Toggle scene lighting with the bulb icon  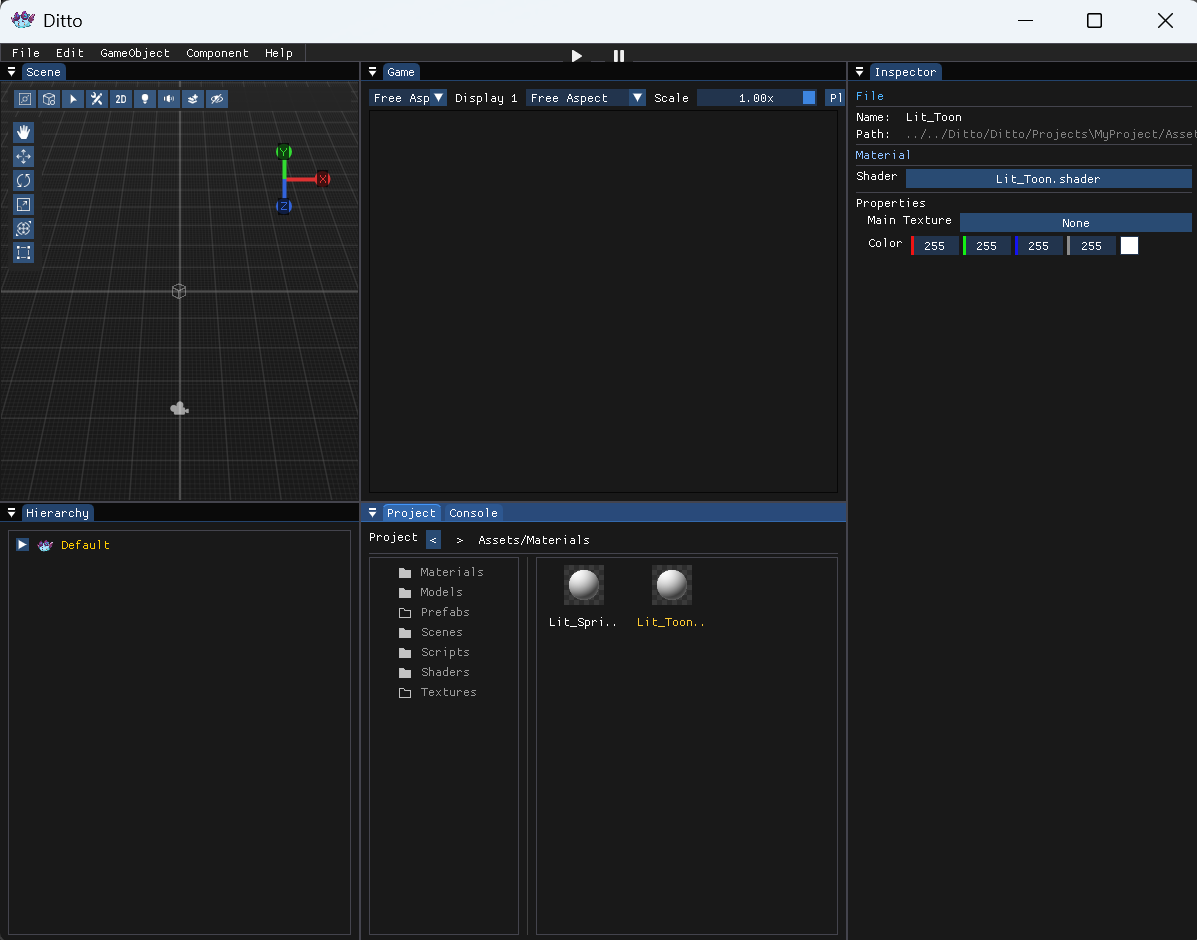(145, 99)
